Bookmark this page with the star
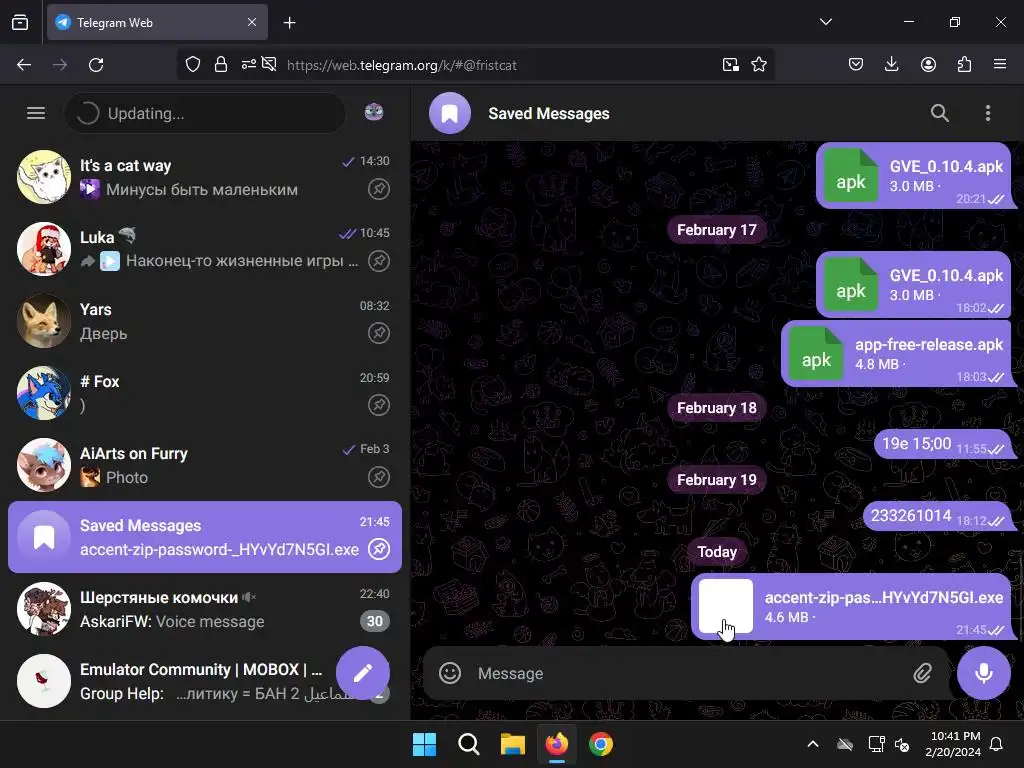 point(759,65)
